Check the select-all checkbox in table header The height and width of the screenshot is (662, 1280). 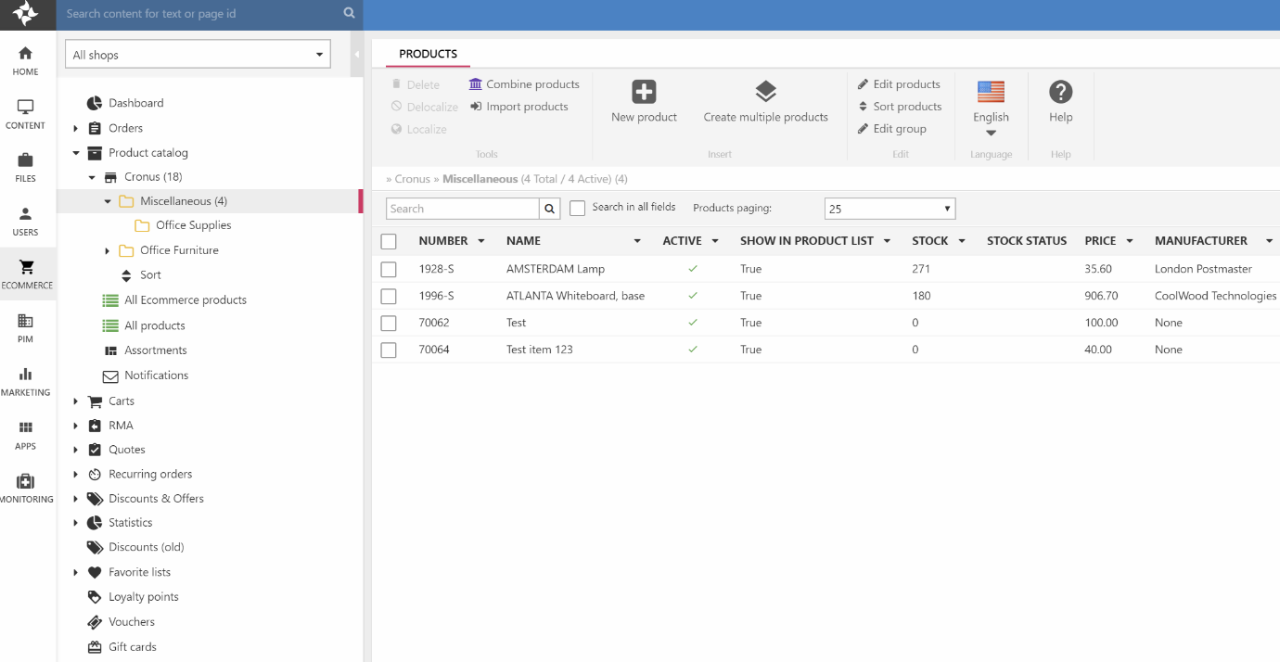[389, 241]
